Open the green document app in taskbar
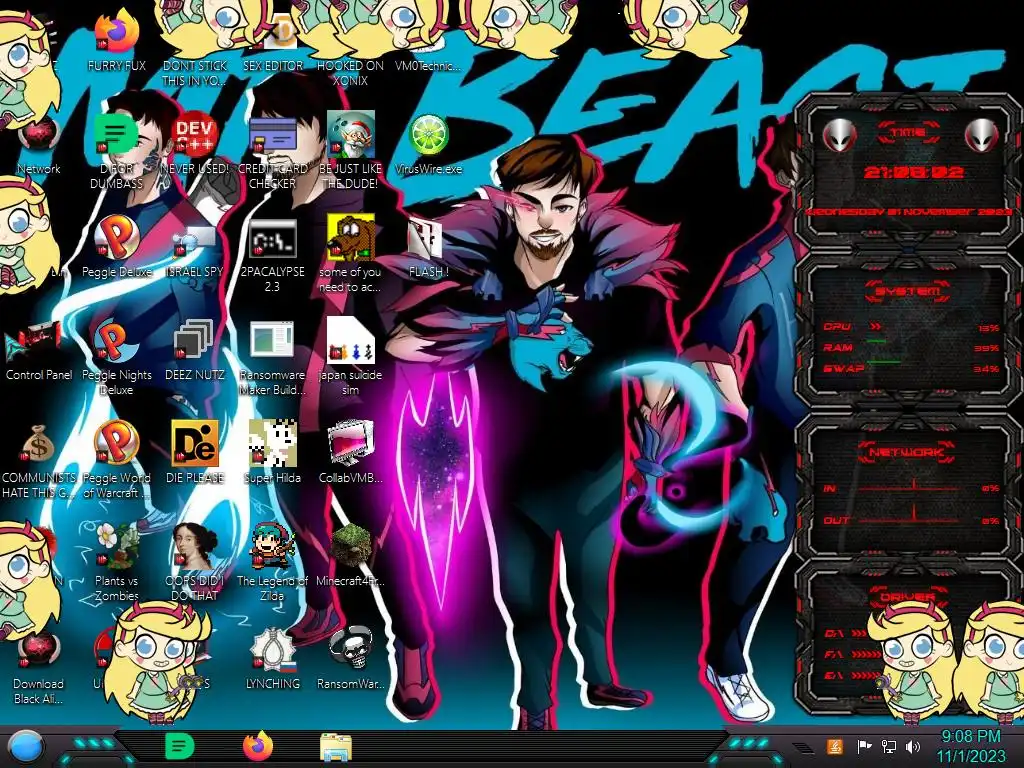This screenshot has width=1024, height=768. [179, 746]
